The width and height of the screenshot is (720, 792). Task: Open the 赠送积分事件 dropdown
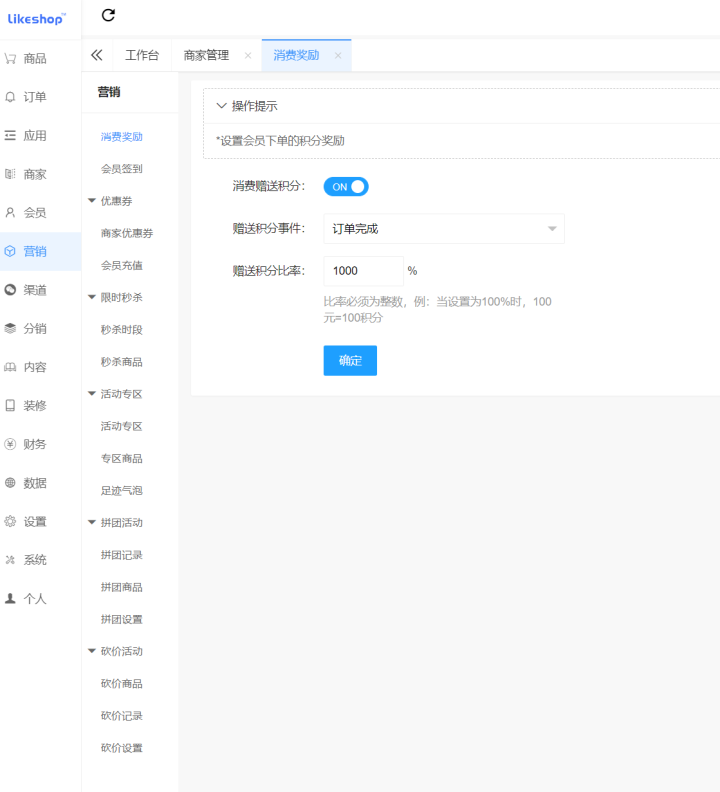coord(444,229)
